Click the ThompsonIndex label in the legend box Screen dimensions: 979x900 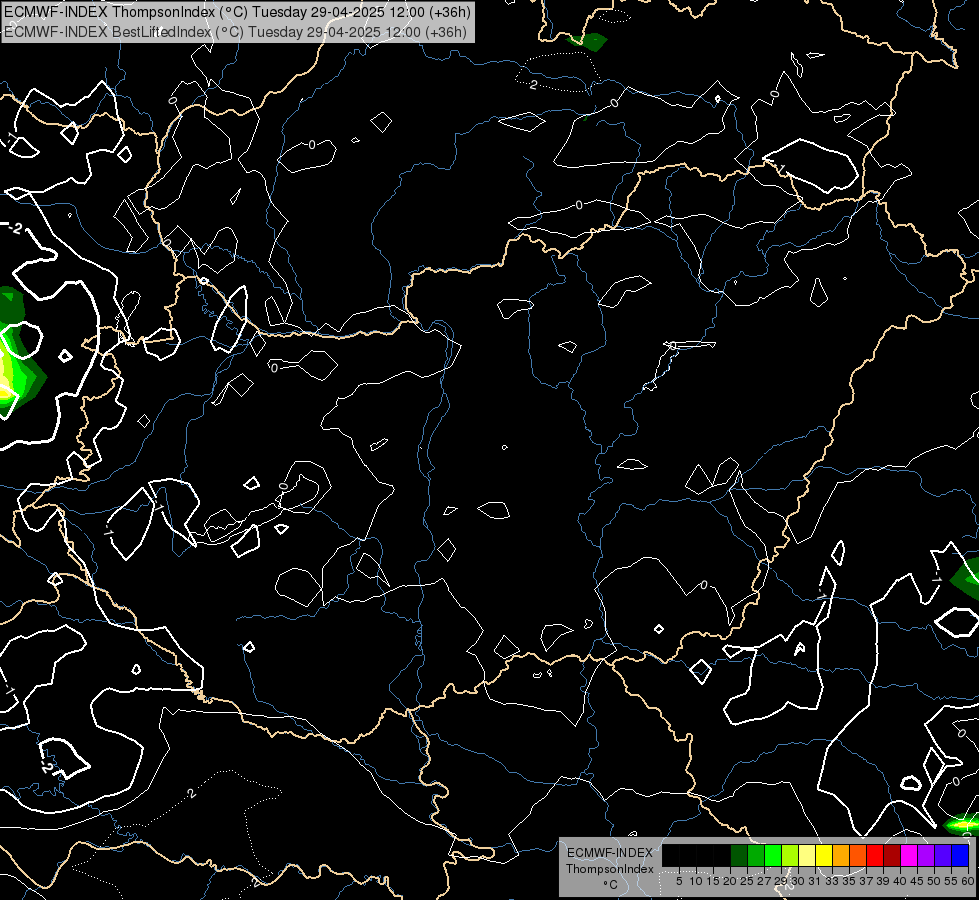point(610,869)
